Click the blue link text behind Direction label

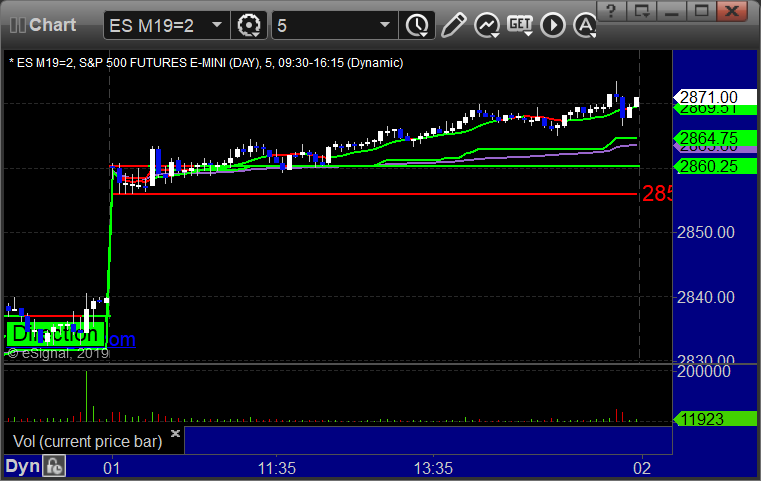(121, 339)
